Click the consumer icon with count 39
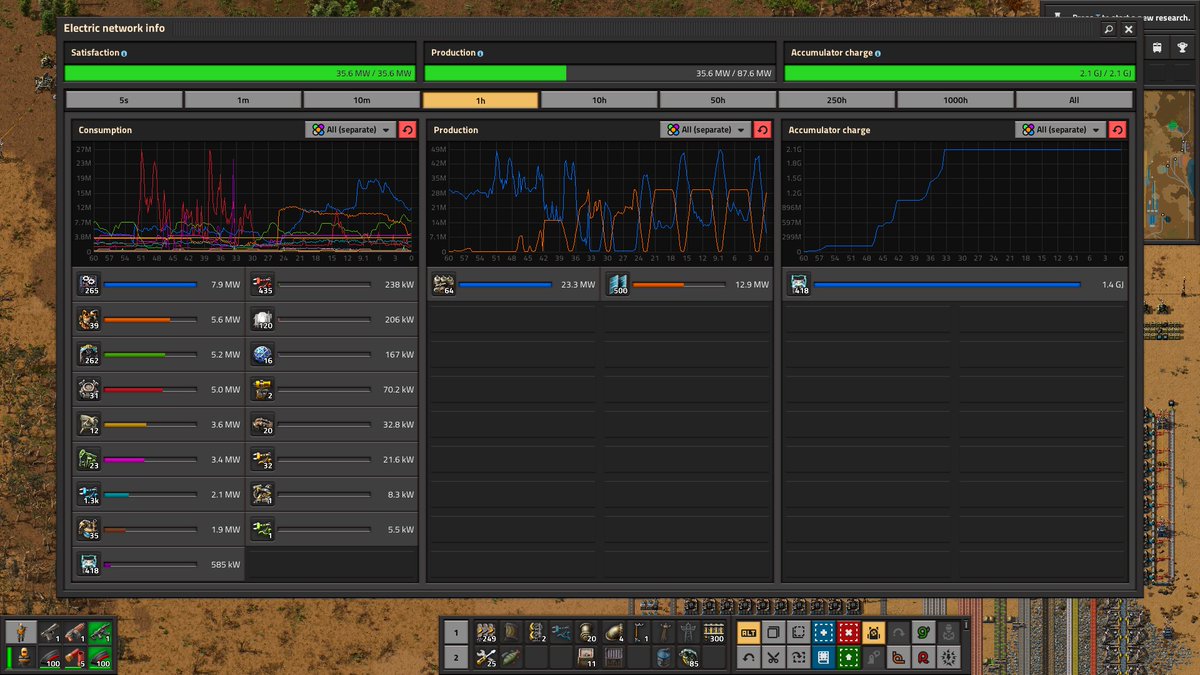1200x675 pixels. click(89, 320)
